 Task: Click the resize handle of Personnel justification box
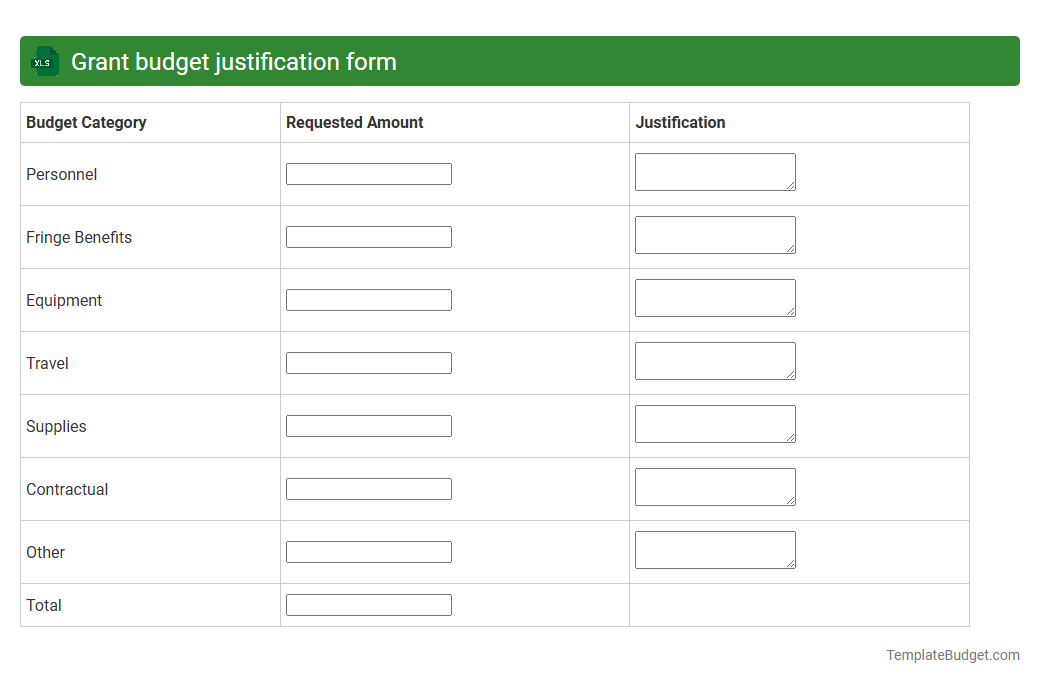click(x=792, y=187)
